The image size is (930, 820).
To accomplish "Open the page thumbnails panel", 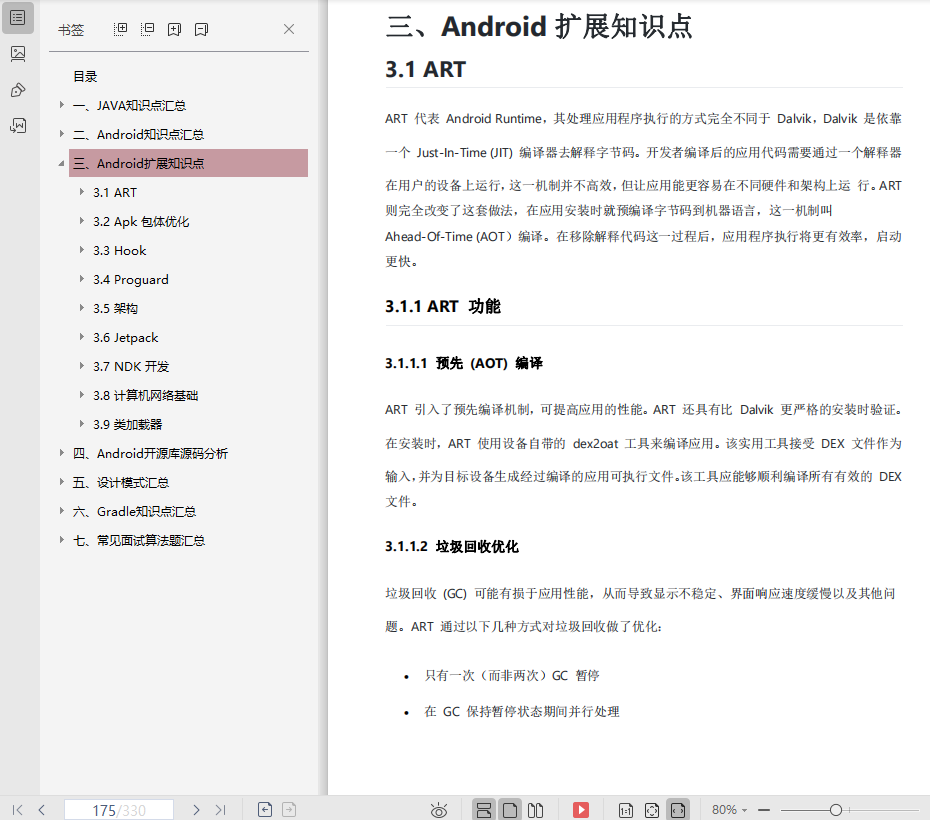I will point(18,53).
